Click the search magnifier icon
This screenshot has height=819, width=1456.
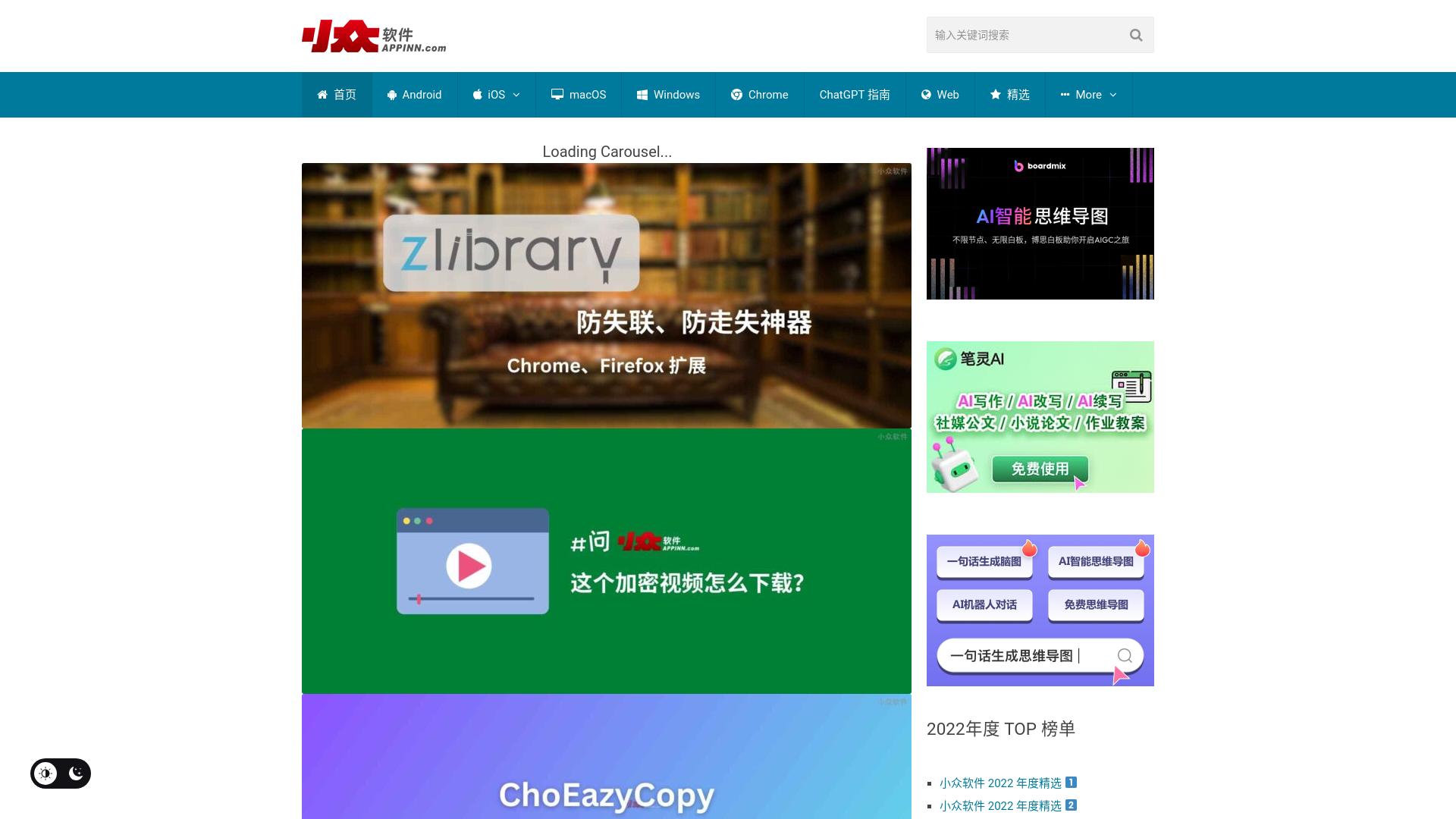pyautogui.click(x=1135, y=35)
